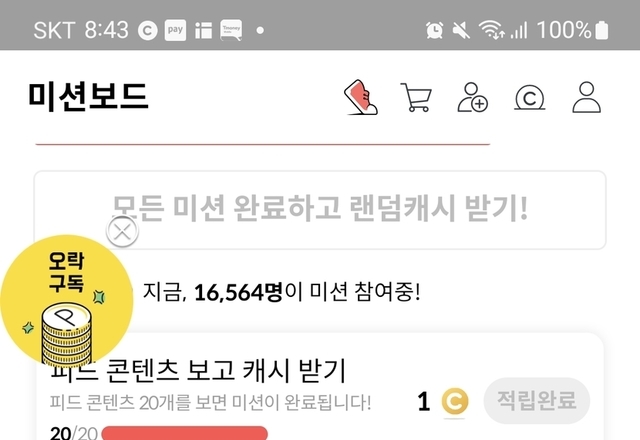The width and height of the screenshot is (640, 440).
Task: Tap the 적립완료 button
Action: pyautogui.click(x=537, y=400)
